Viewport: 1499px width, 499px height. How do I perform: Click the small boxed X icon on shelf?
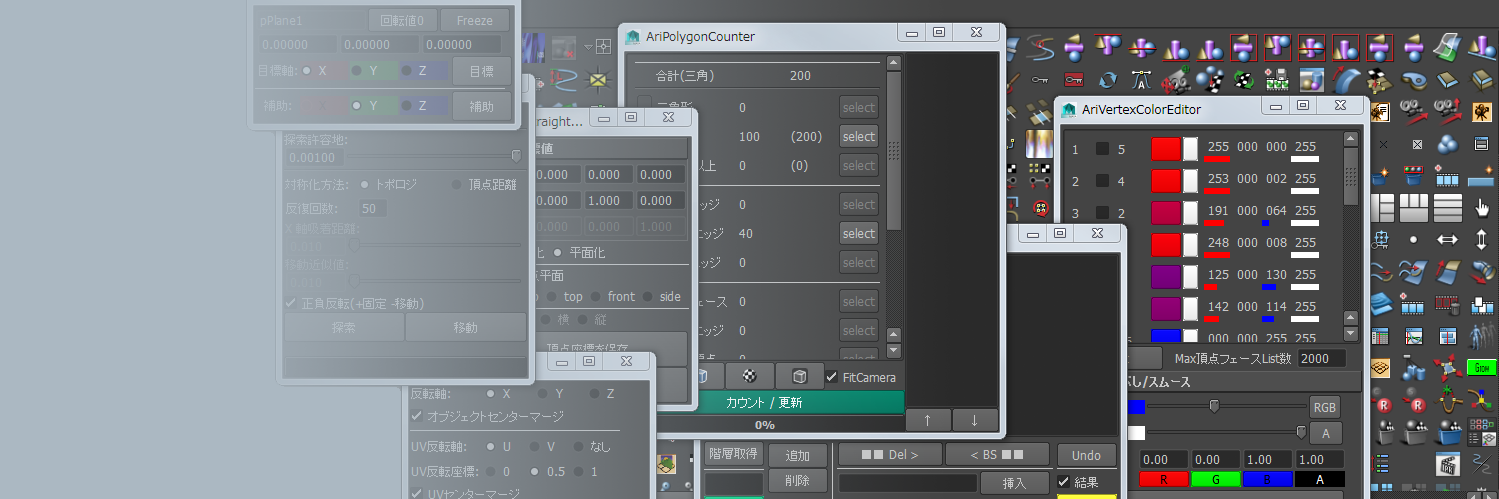coord(1417,144)
